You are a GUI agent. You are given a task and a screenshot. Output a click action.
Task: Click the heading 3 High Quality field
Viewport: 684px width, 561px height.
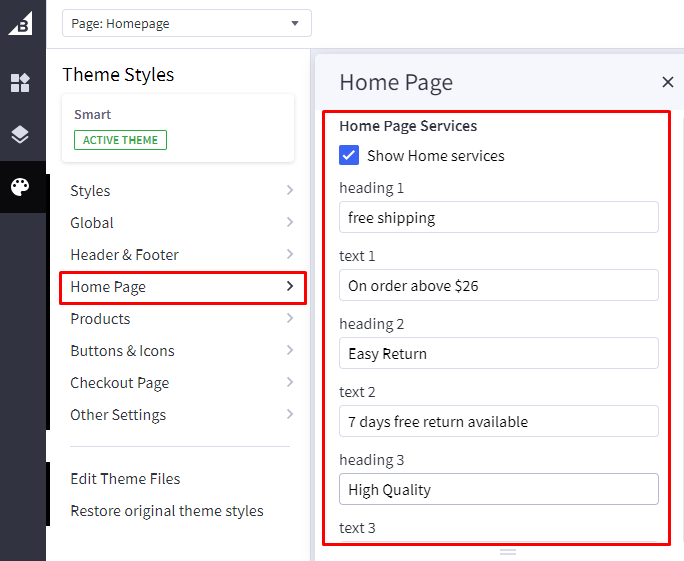[x=498, y=489]
